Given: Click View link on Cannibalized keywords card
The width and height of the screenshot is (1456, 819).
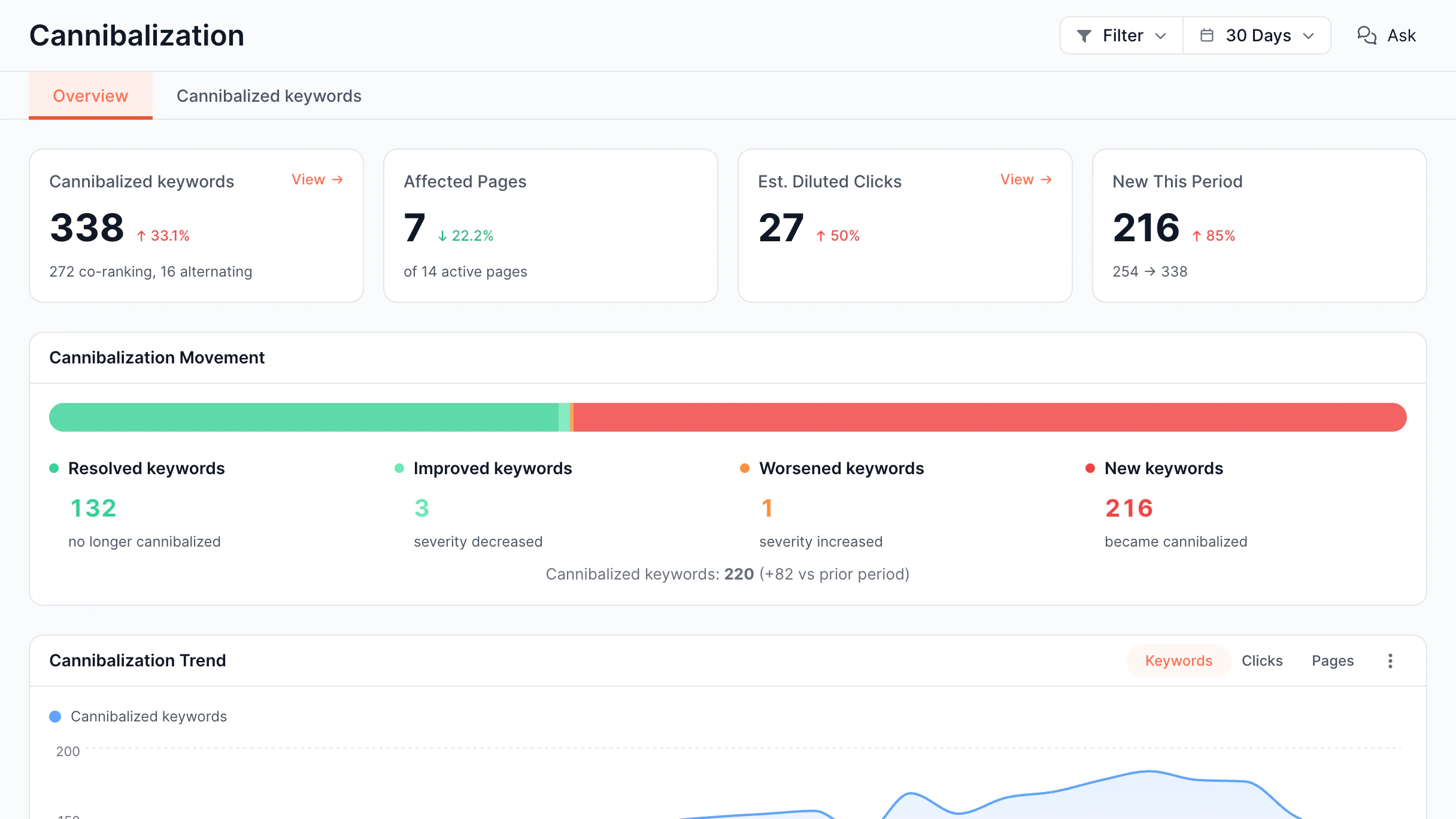Looking at the screenshot, I should pyautogui.click(x=317, y=180).
